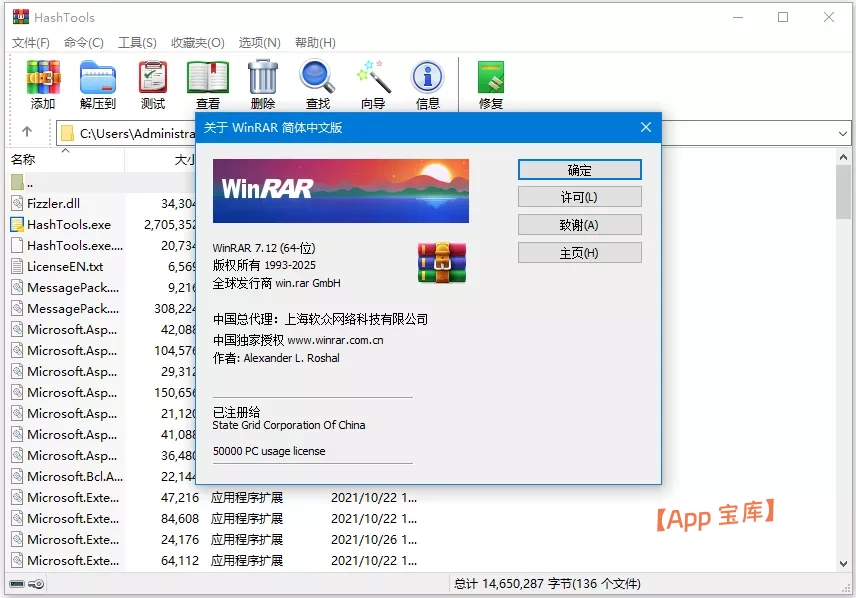Image resolution: width=856 pixels, height=598 pixels.
Task: Navigate up using the parent folder arrow
Action: 28,132
